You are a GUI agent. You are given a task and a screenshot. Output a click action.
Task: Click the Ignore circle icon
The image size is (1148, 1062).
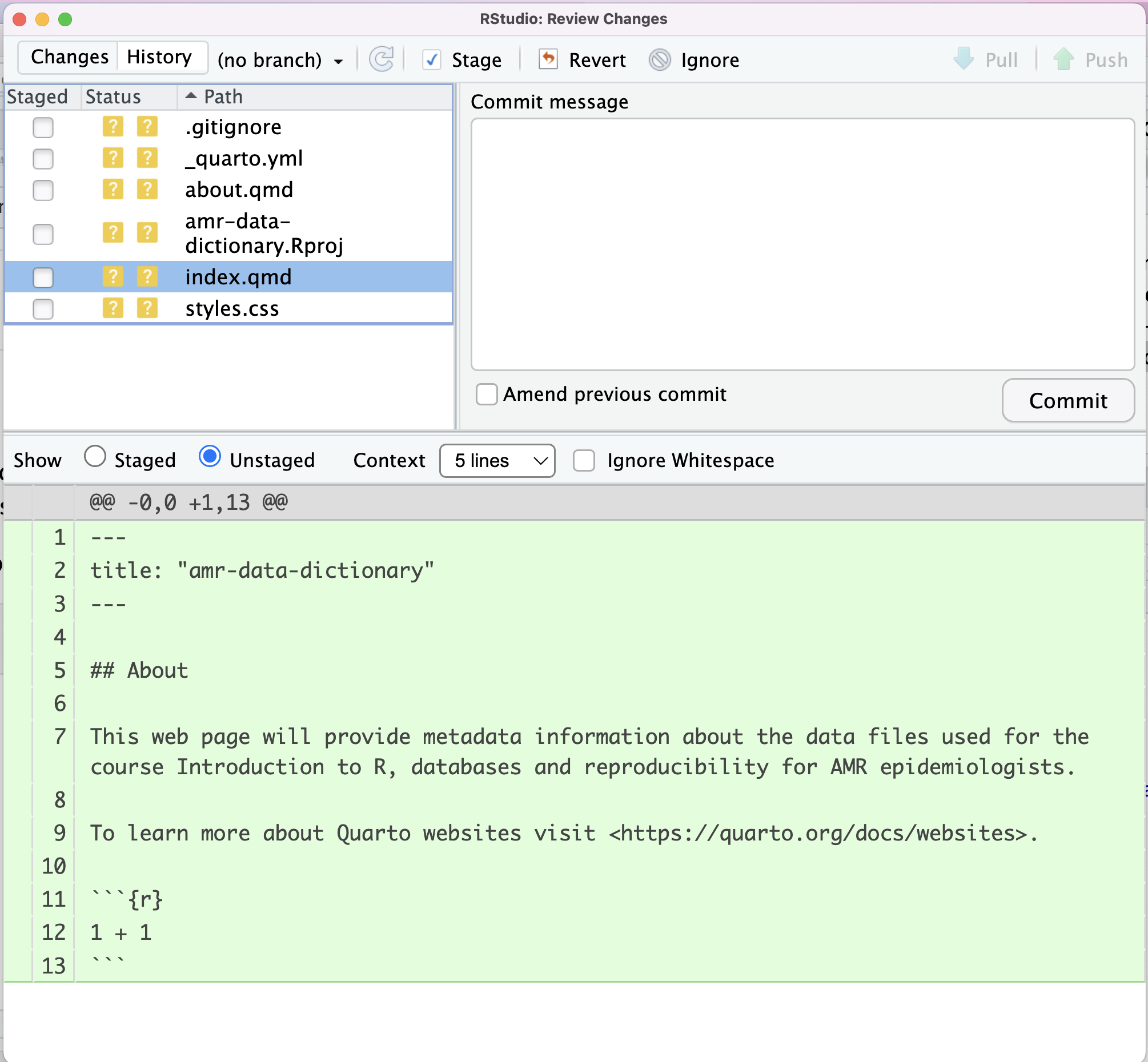click(x=660, y=60)
